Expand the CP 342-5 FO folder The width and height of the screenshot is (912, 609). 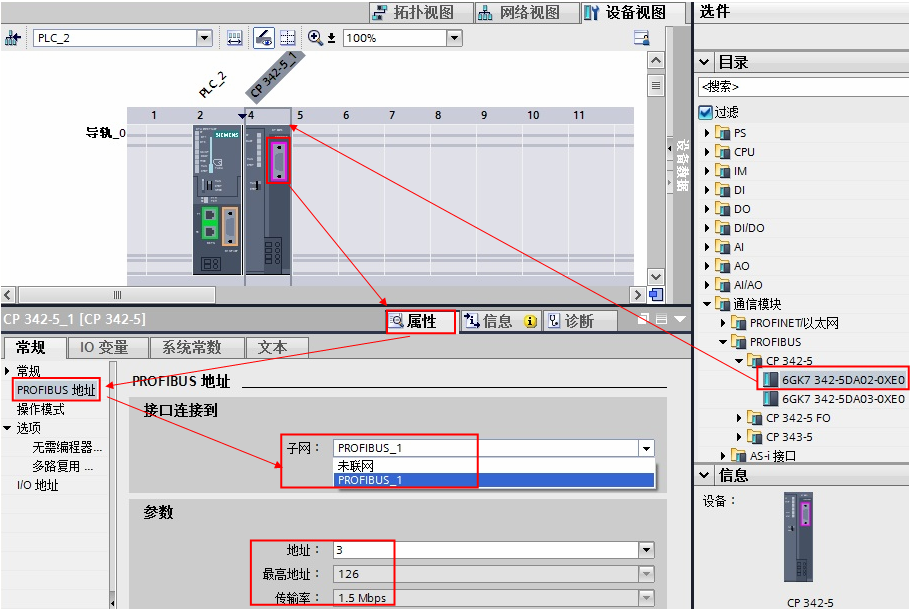coord(739,418)
